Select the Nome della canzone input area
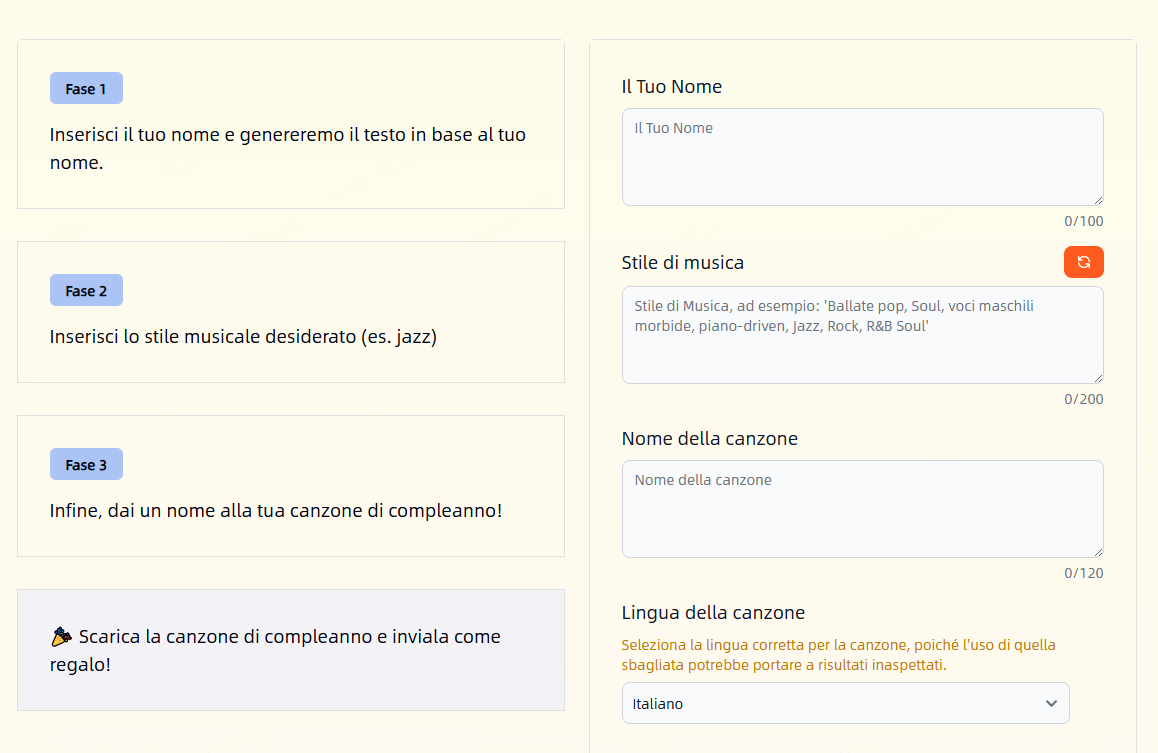 pyautogui.click(x=862, y=509)
